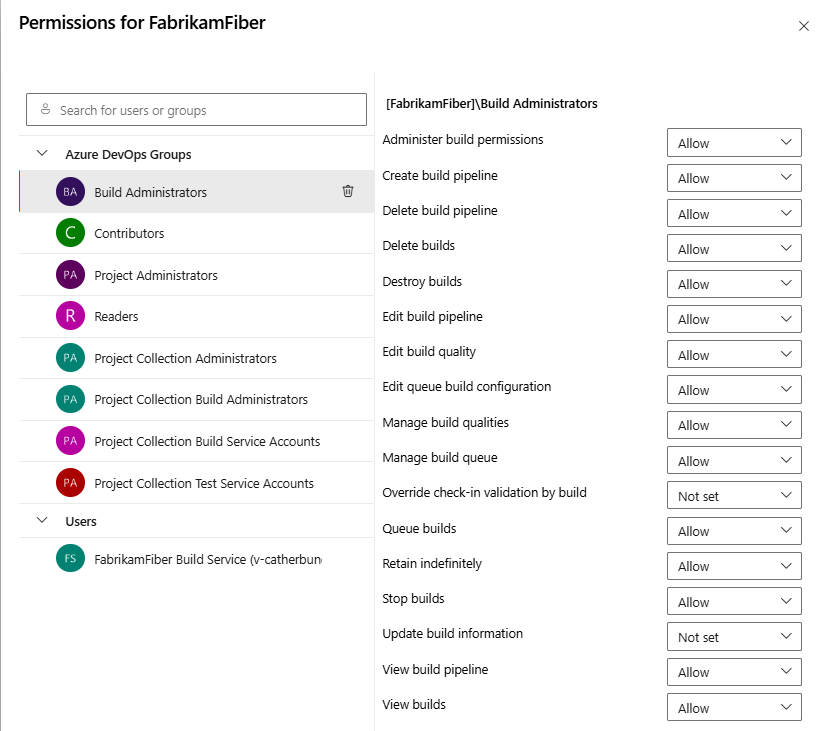Open the Administer build permissions dropdown
Viewport: 820px width, 731px height.
pyautogui.click(x=734, y=142)
